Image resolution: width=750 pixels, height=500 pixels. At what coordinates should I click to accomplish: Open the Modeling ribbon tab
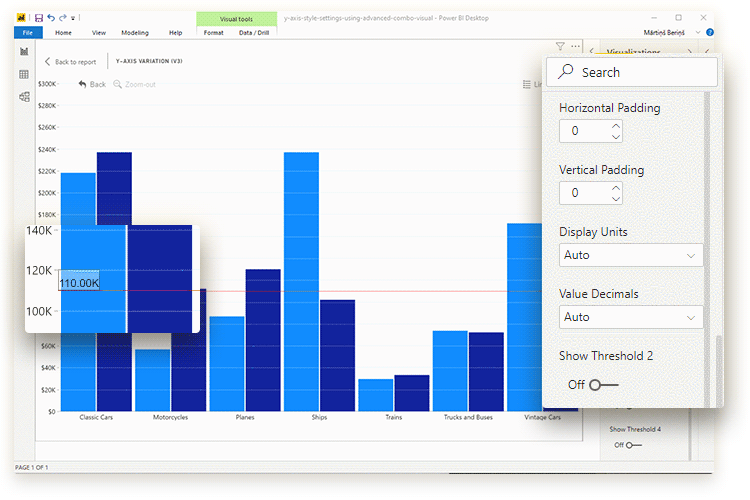click(x=135, y=33)
